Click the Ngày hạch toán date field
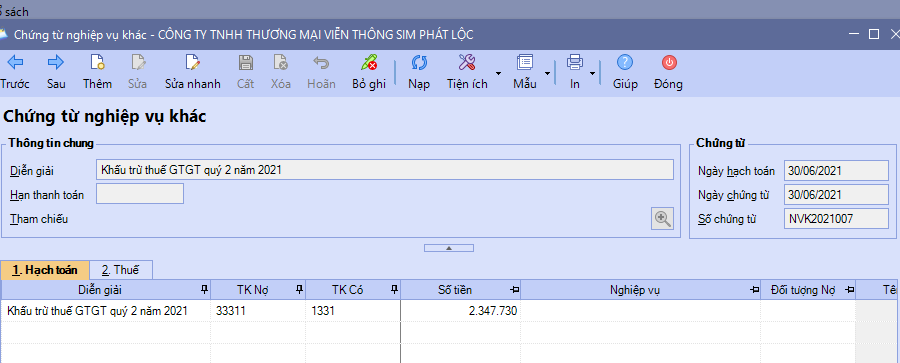Image resolution: width=900 pixels, height=363 pixels. (x=836, y=171)
